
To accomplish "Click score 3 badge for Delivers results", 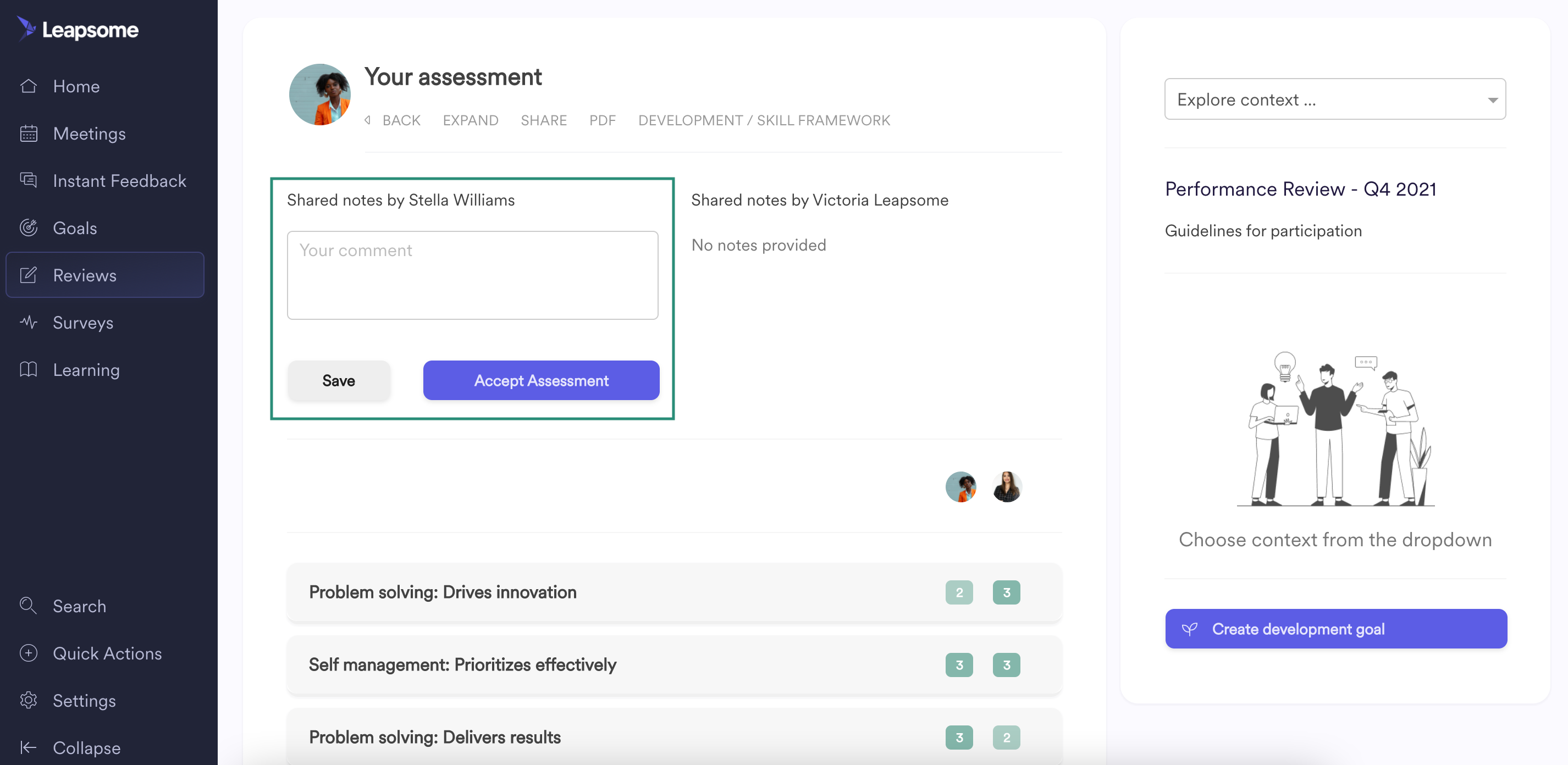I will click(959, 737).
